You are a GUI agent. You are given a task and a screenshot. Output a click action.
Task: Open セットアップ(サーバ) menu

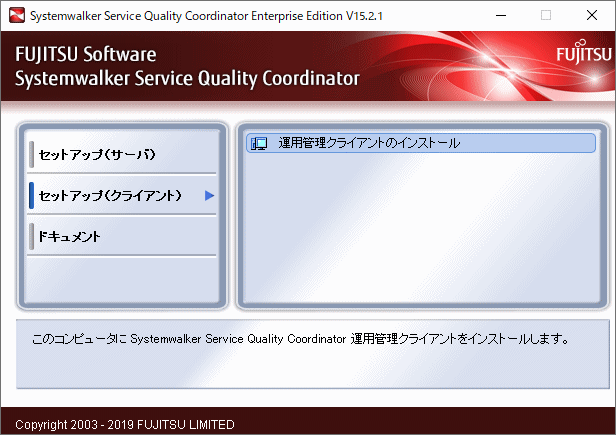122,154
